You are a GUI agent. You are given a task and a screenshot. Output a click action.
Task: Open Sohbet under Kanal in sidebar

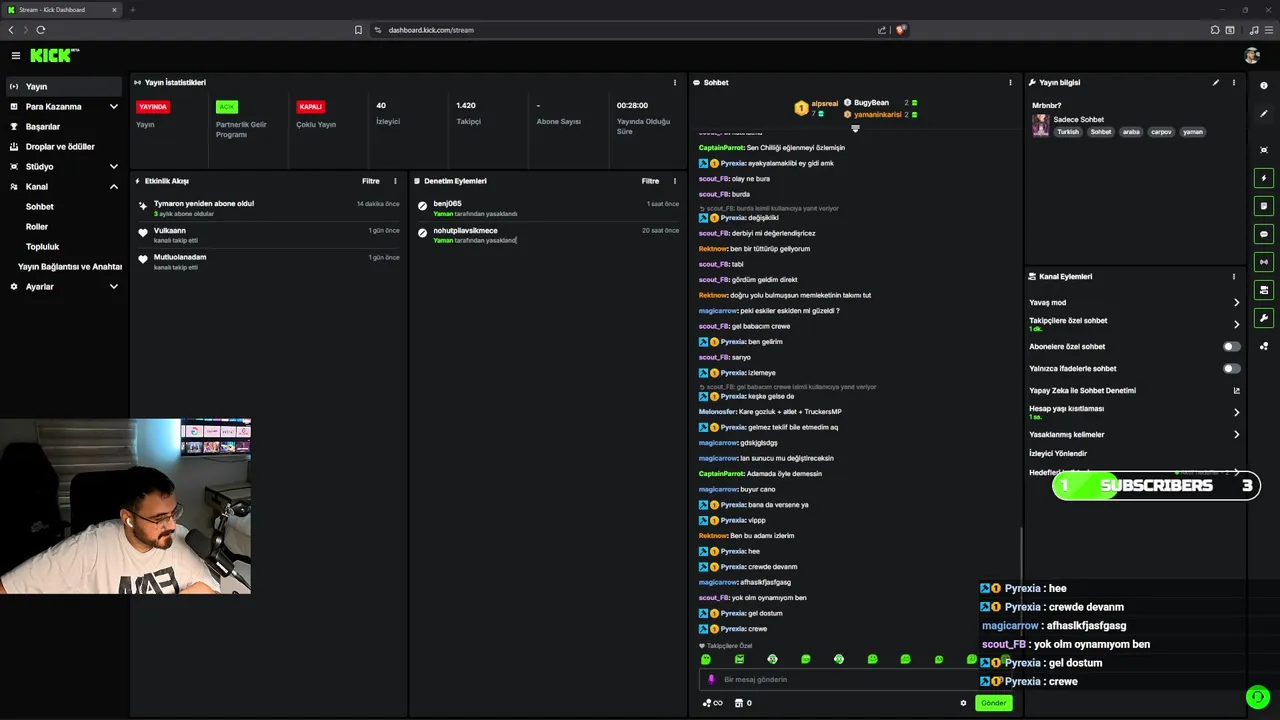pos(64,206)
